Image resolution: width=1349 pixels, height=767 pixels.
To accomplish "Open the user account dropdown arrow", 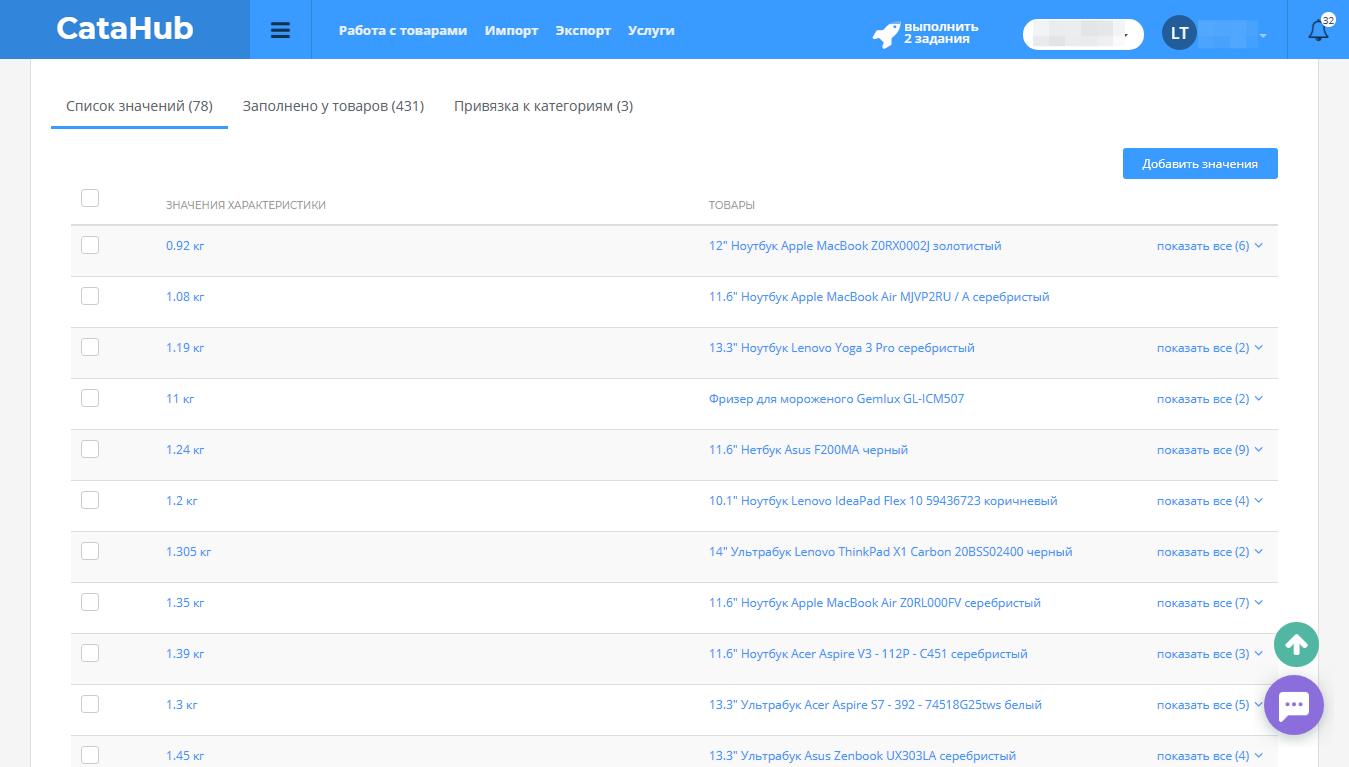I will [x=1263, y=36].
